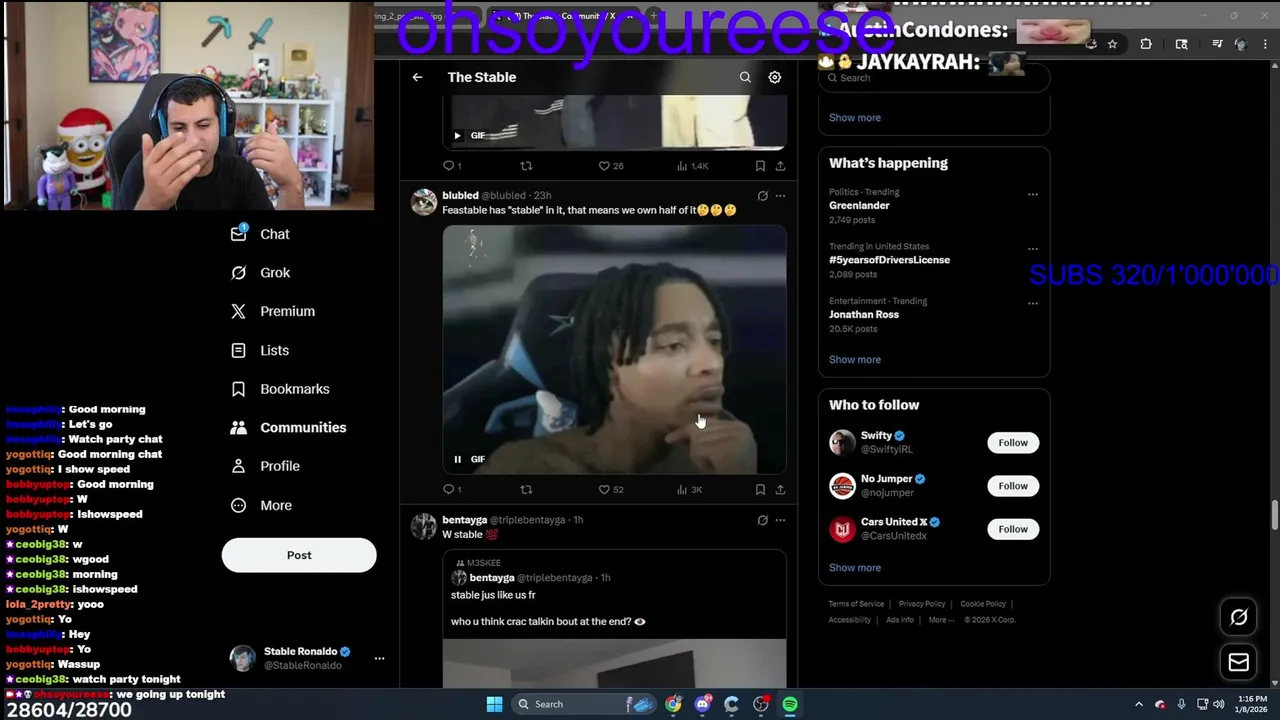Open Cookie Policy link
This screenshot has width=1280, height=720.
[x=983, y=604]
